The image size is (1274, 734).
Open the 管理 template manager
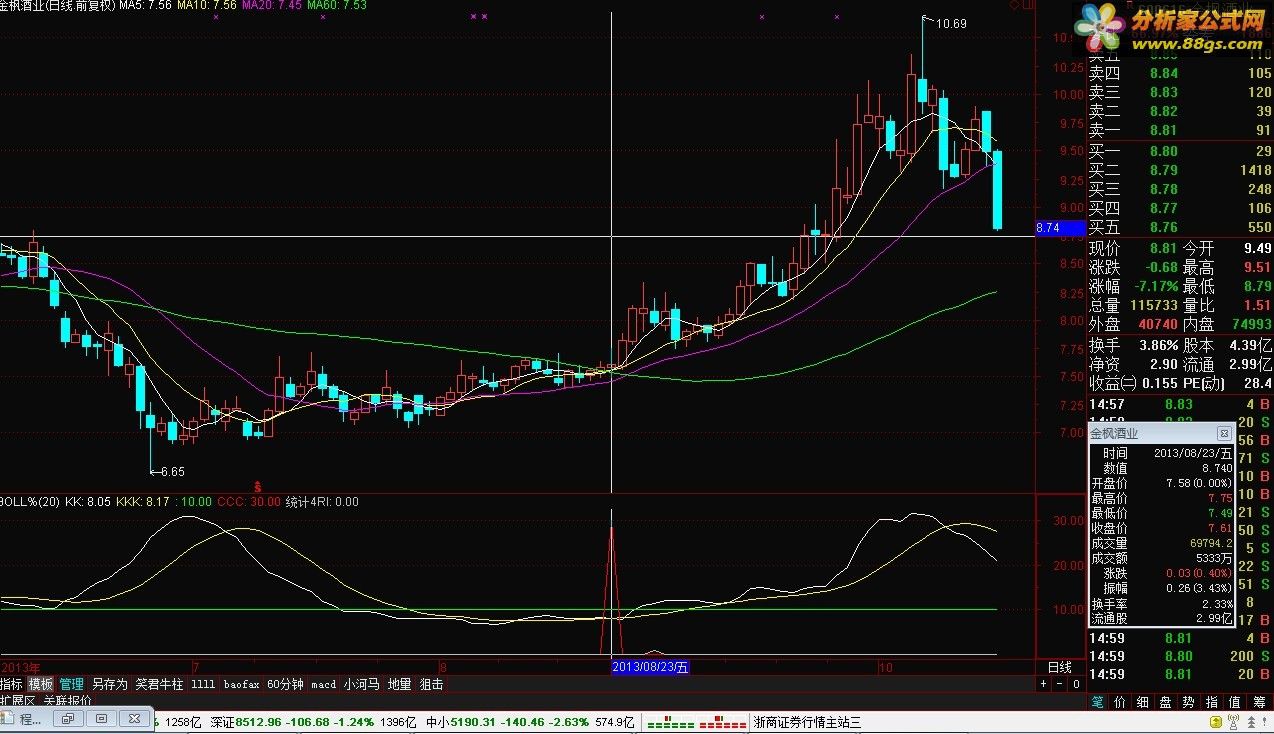coord(71,684)
